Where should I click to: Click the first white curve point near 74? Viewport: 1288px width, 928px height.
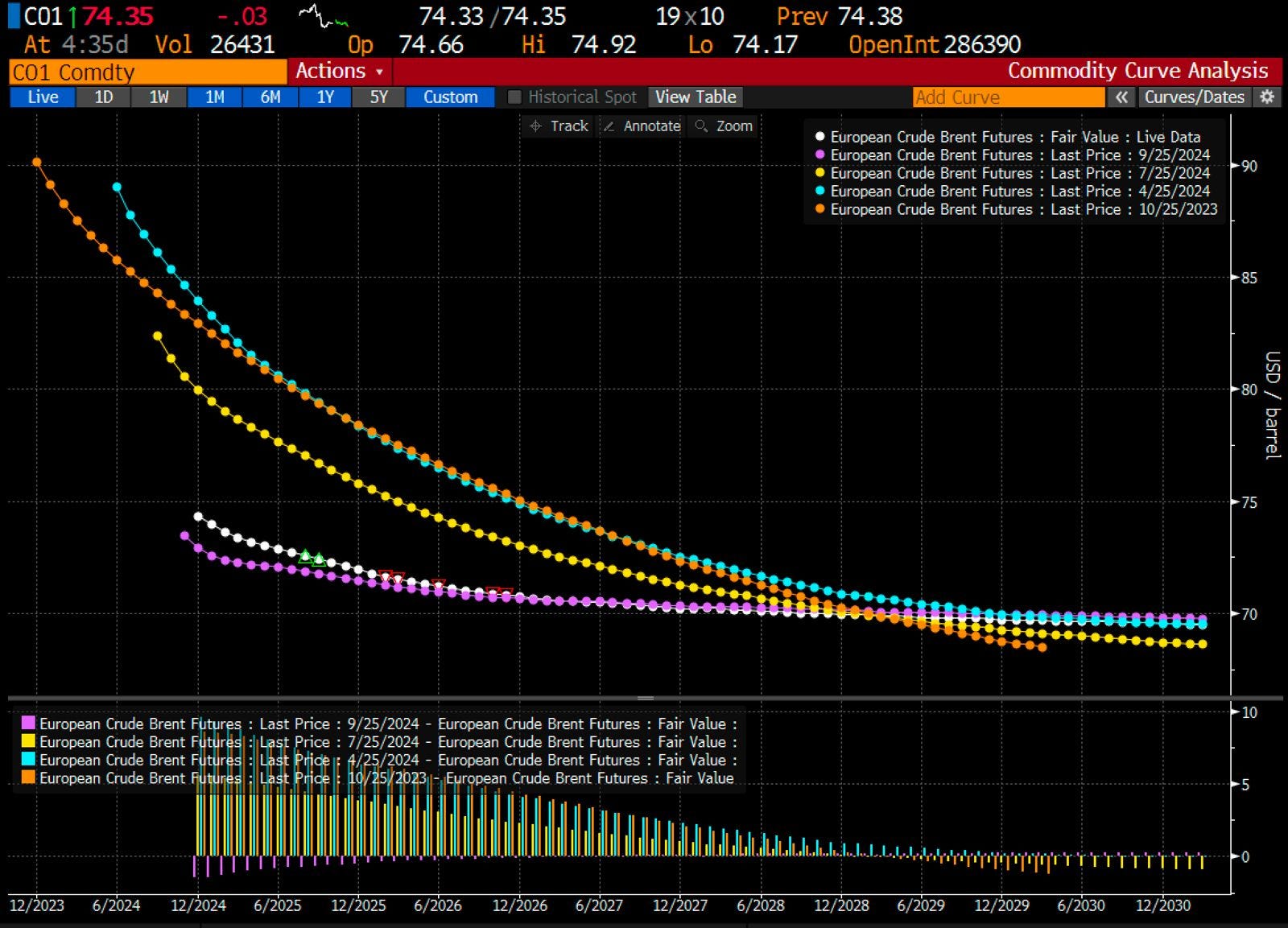(198, 516)
